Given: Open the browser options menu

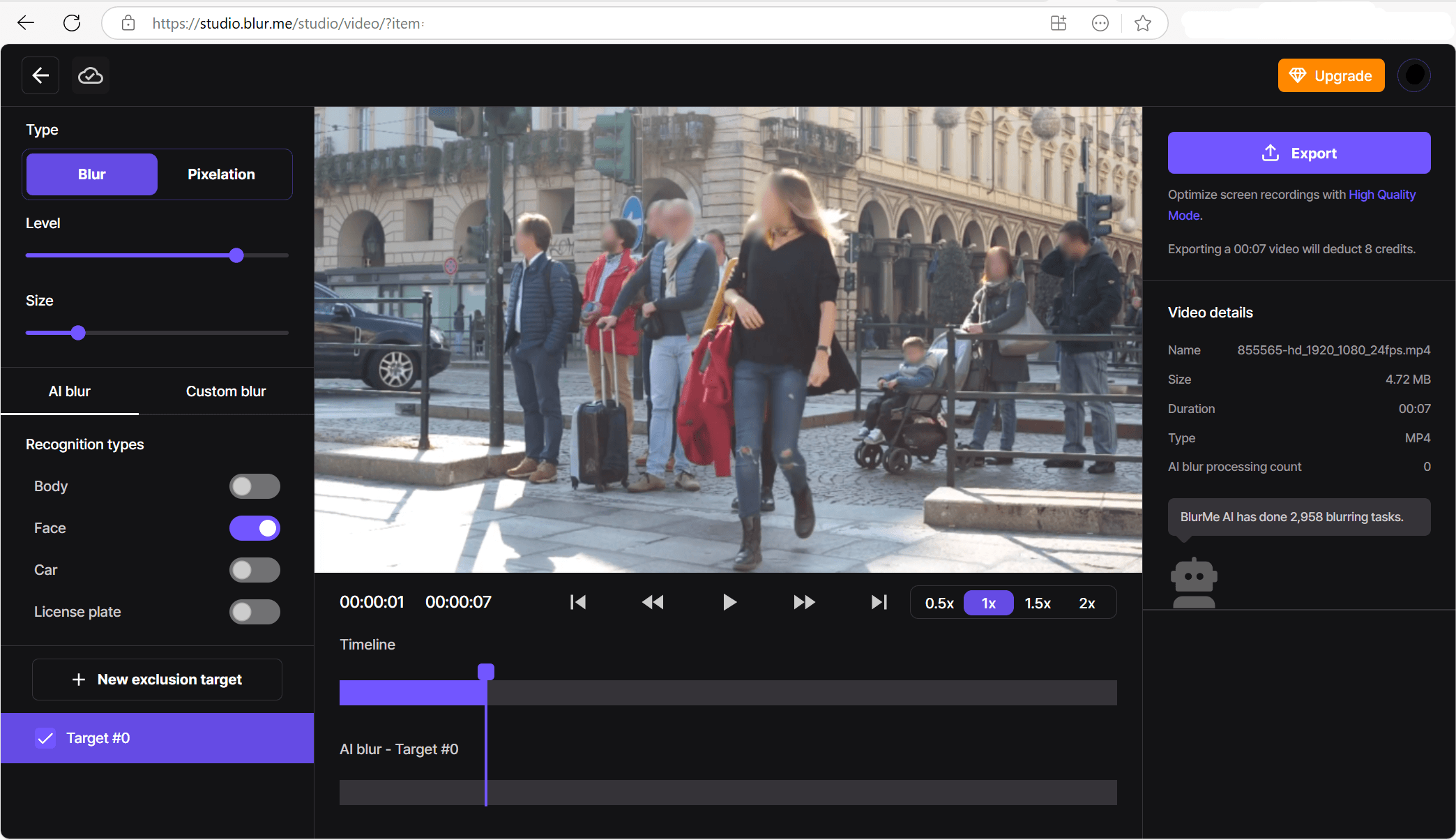Looking at the screenshot, I should coord(1100,22).
